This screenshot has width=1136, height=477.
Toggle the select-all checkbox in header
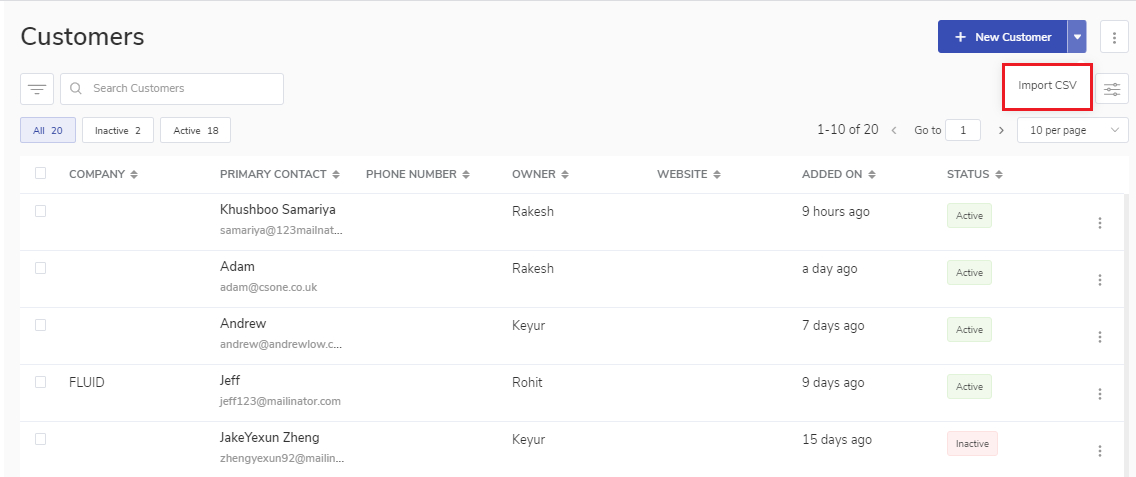(x=41, y=173)
